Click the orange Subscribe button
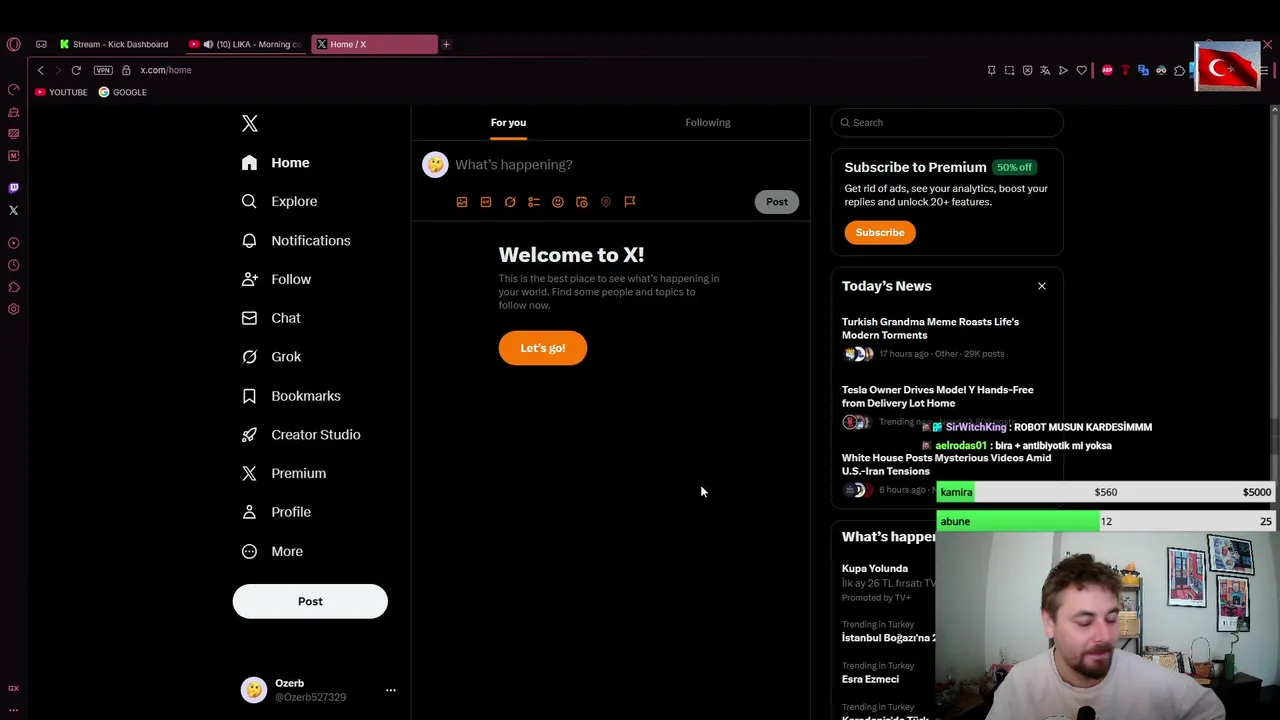Image resolution: width=1280 pixels, height=720 pixels. pyautogui.click(x=880, y=233)
